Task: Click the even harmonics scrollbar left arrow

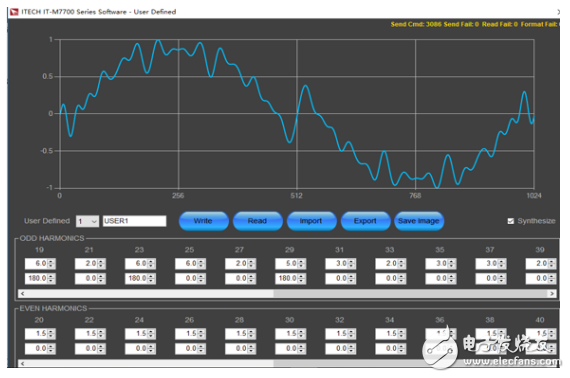Action: [23, 363]
